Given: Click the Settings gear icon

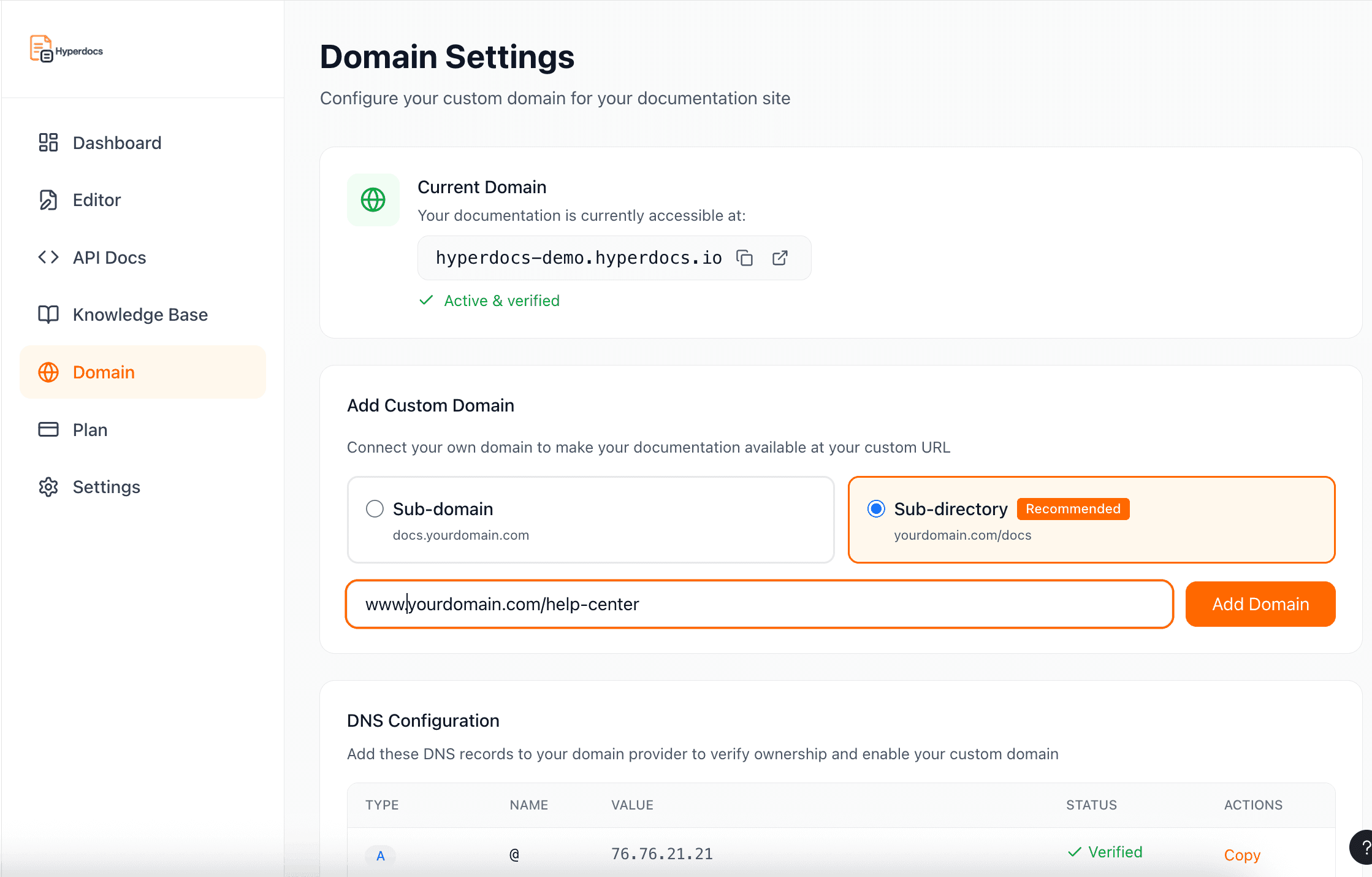Looking at the screenshot, I should point(48,487).
